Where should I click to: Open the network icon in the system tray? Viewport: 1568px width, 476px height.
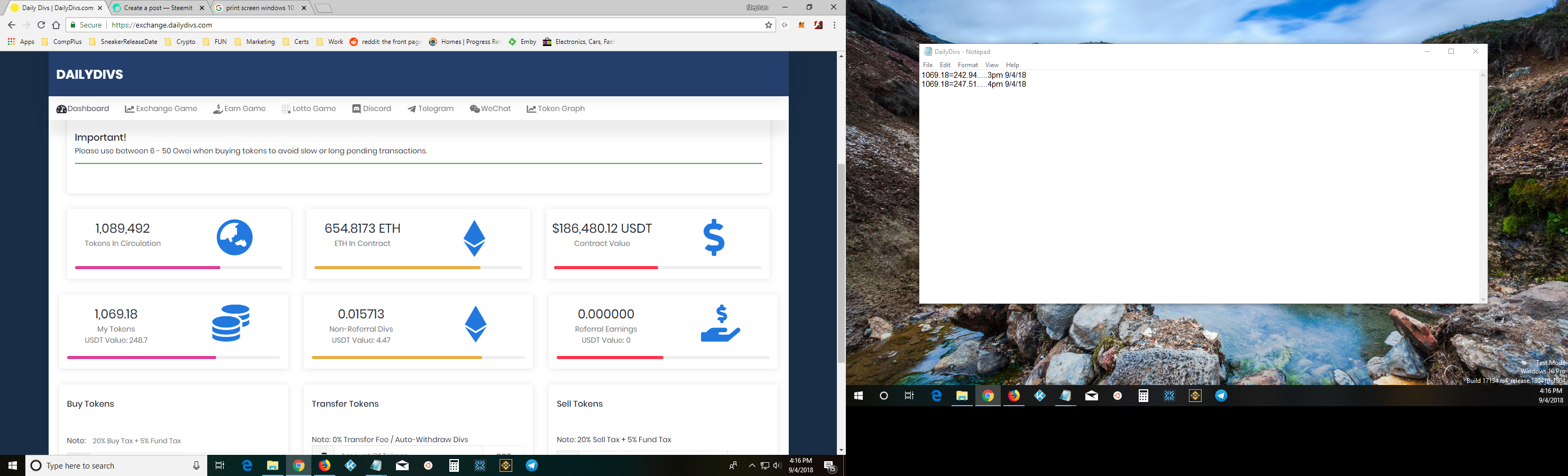[765, 465]
